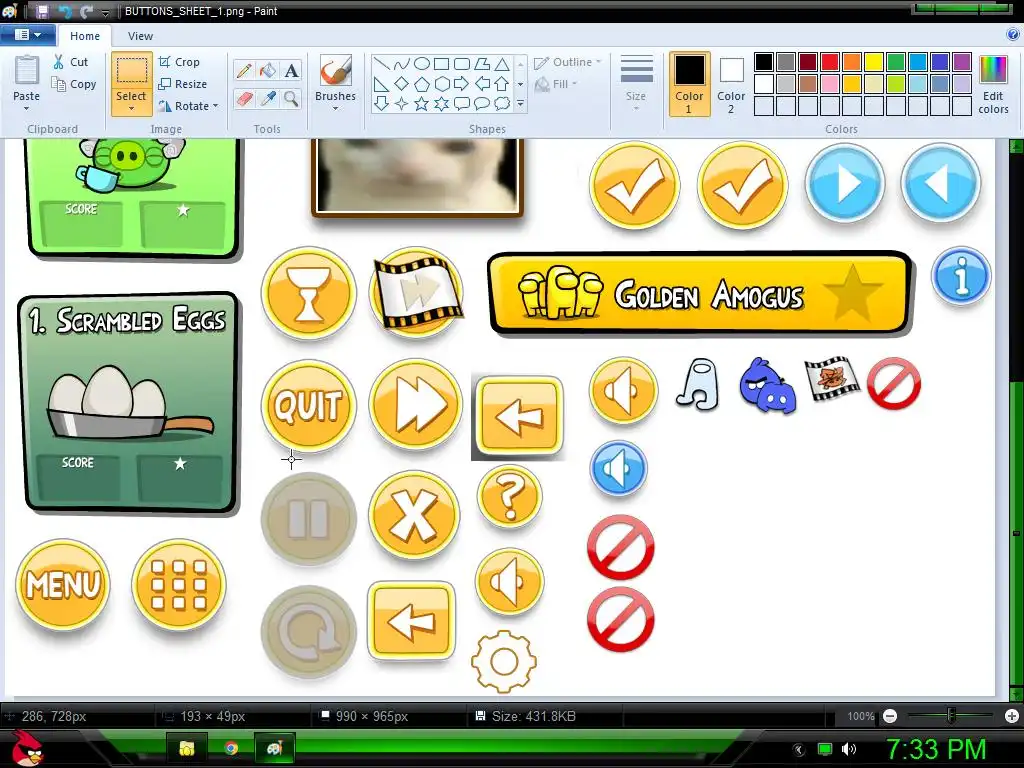The image size is (1024, 768).
Task: Cut the selection with Cut
Action: (71, 62)
